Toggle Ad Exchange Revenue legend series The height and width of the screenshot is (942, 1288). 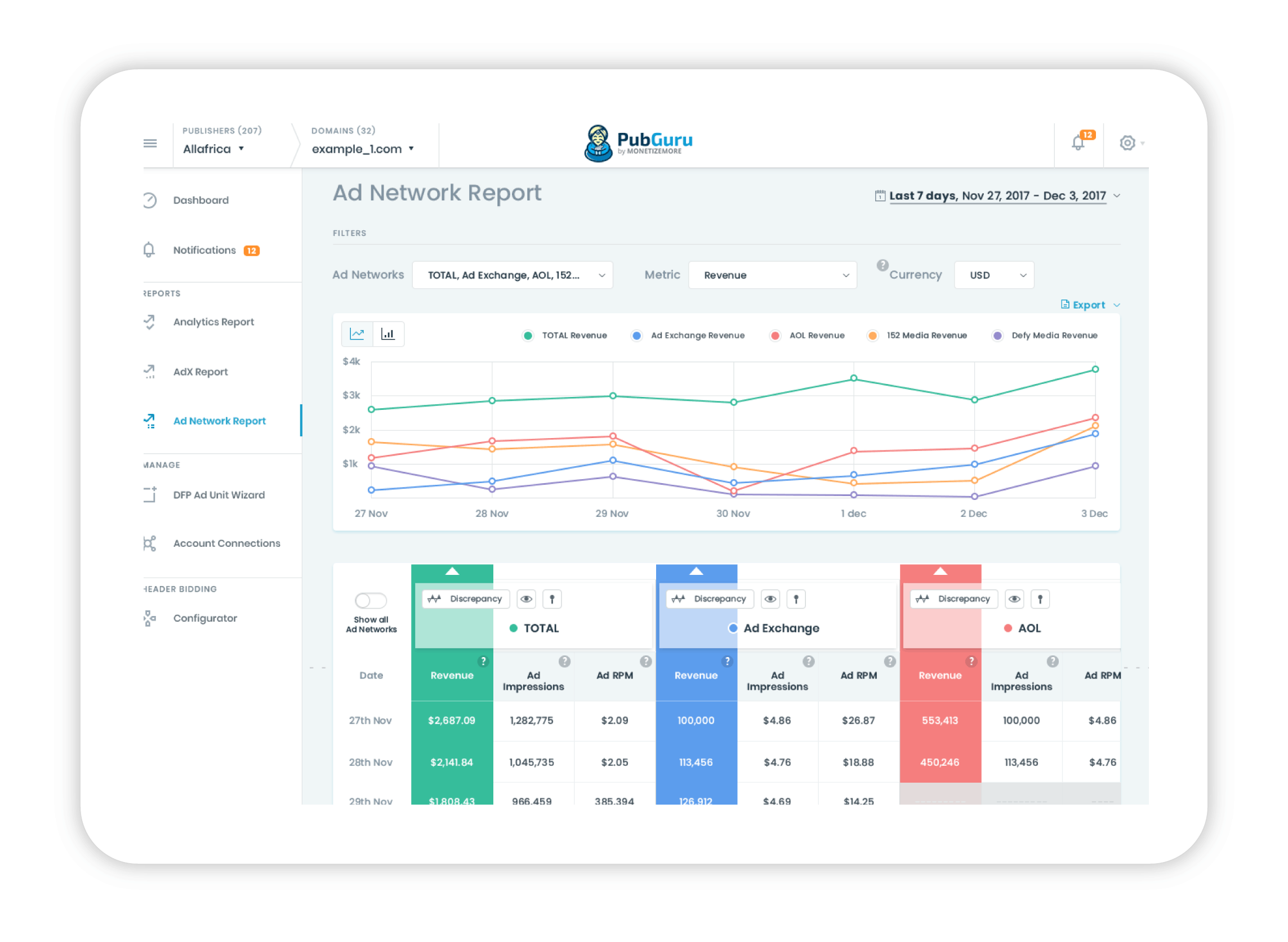pos(688,336)
